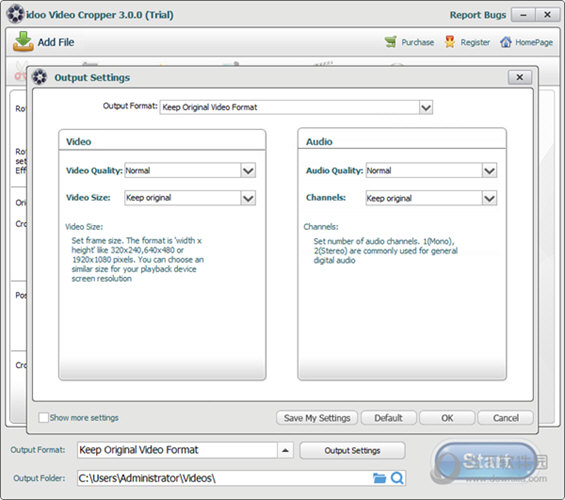Click the Purchase link text
The height and width of the screenshot is (500, 565).
[418, 42]
